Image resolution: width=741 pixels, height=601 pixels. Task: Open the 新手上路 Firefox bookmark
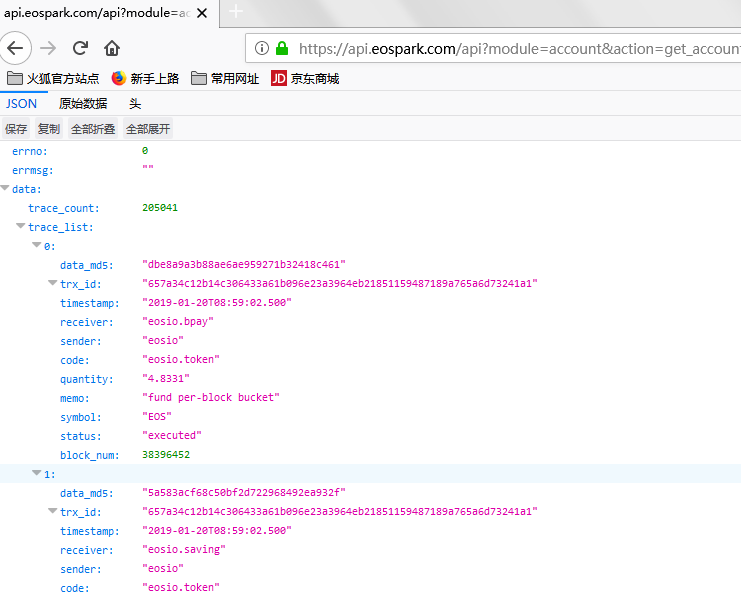(145, 78)
